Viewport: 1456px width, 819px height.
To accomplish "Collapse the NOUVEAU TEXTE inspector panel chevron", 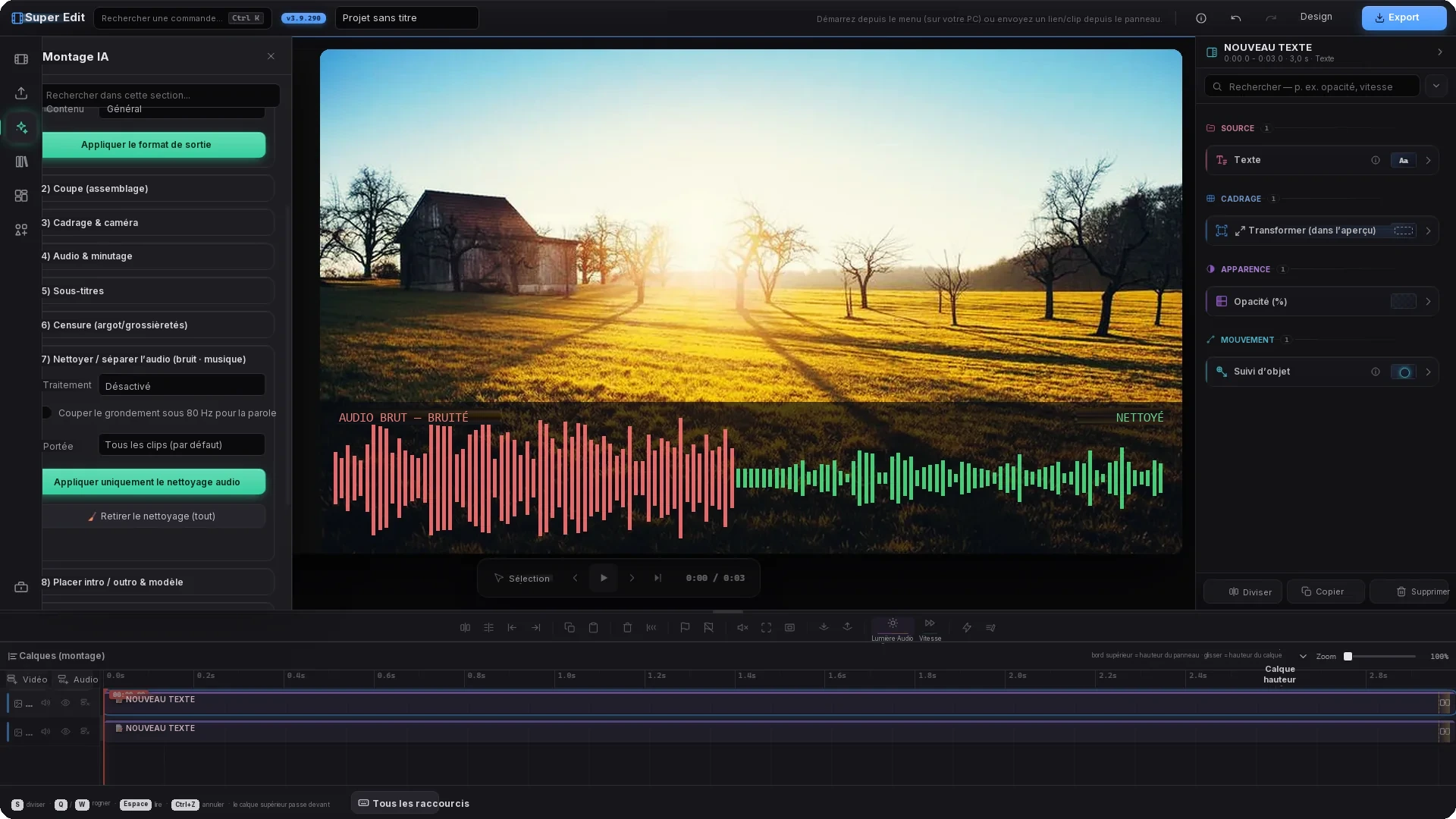I will [1440, 52].
